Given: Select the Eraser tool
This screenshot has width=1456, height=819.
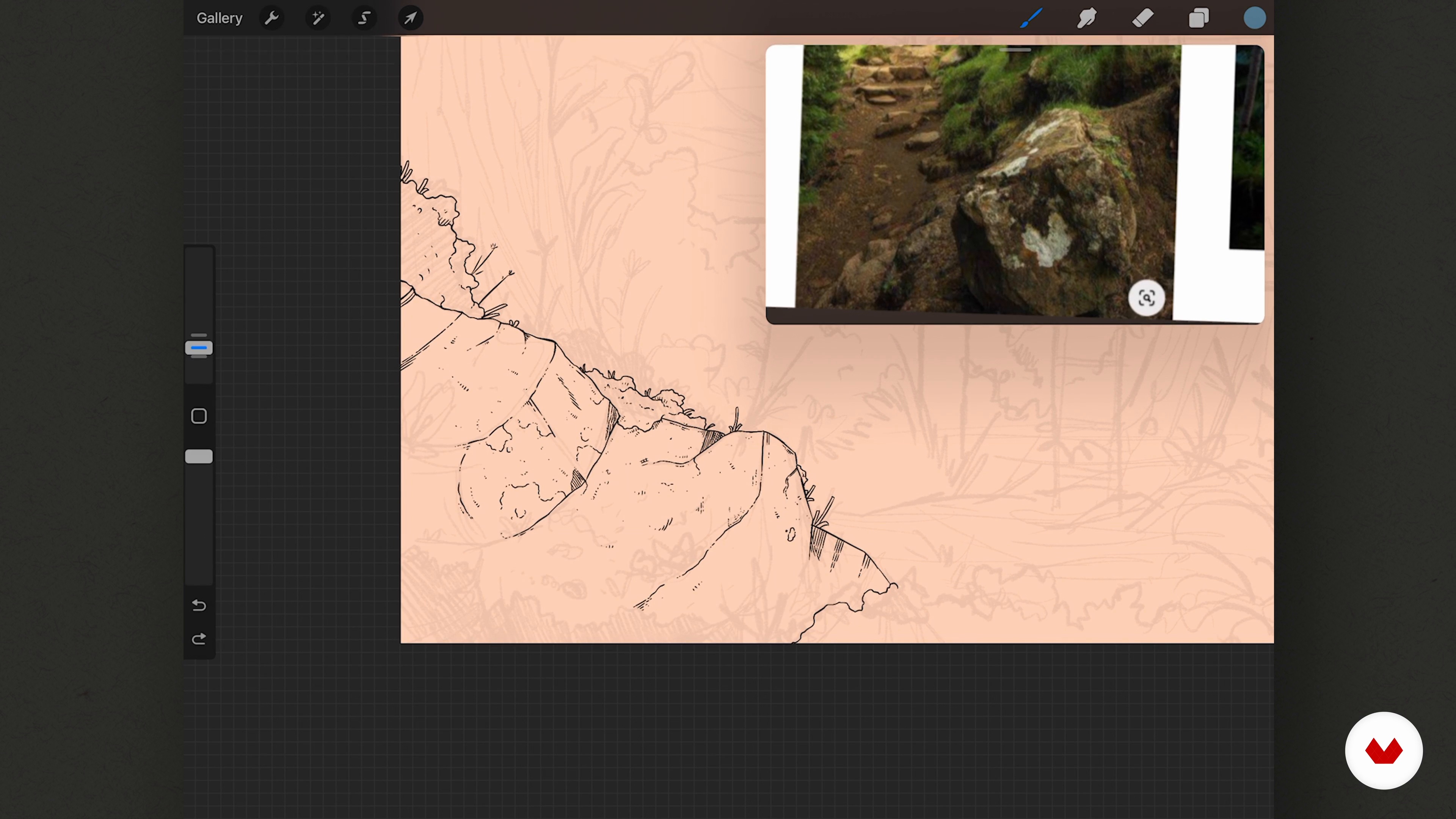Looking at the screenshot, I should coord(1143,18).
